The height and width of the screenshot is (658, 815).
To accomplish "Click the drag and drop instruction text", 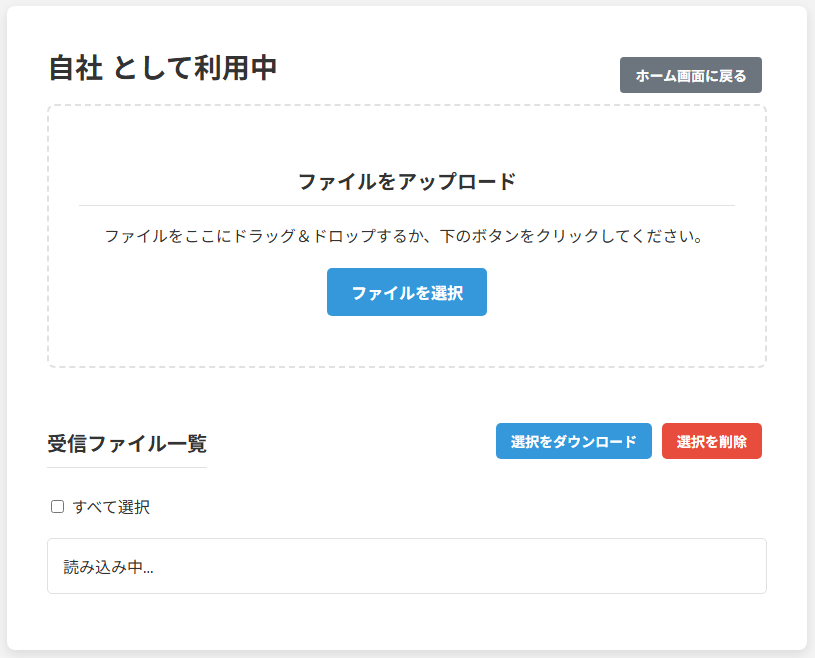I will click(x=407, y=237).
